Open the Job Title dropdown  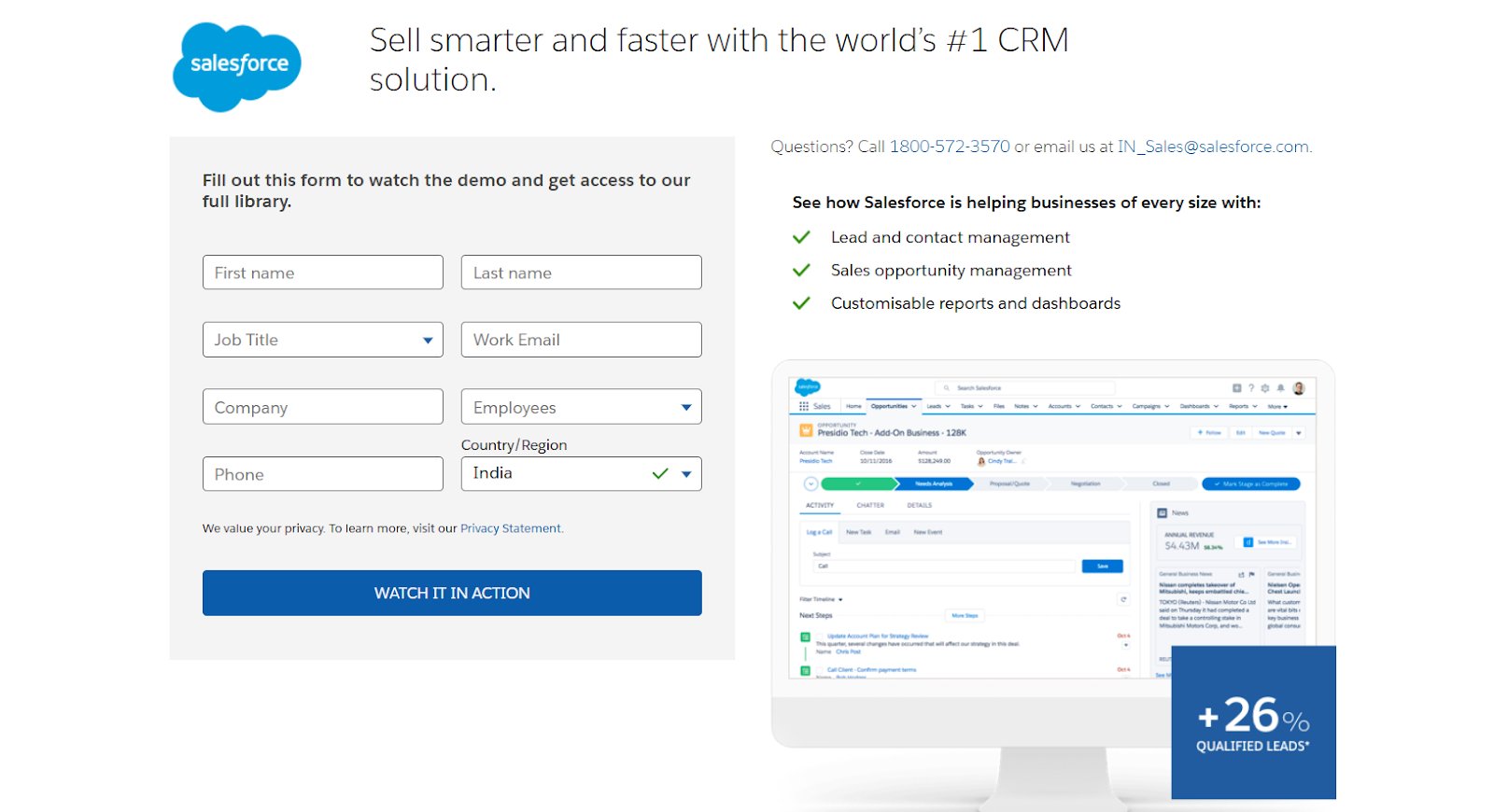point(323,340)
